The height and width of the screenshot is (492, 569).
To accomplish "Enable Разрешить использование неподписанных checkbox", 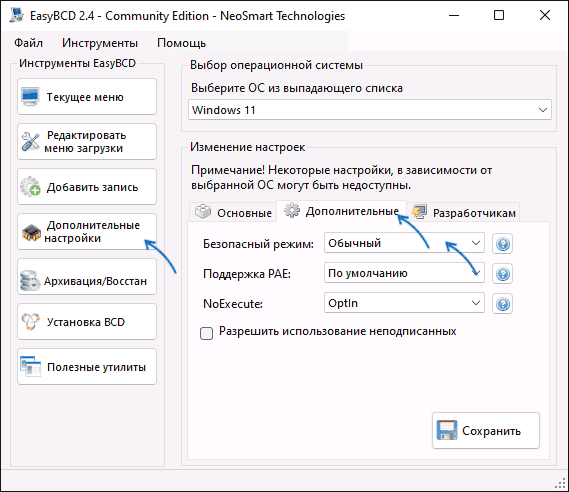I will 206,333.
